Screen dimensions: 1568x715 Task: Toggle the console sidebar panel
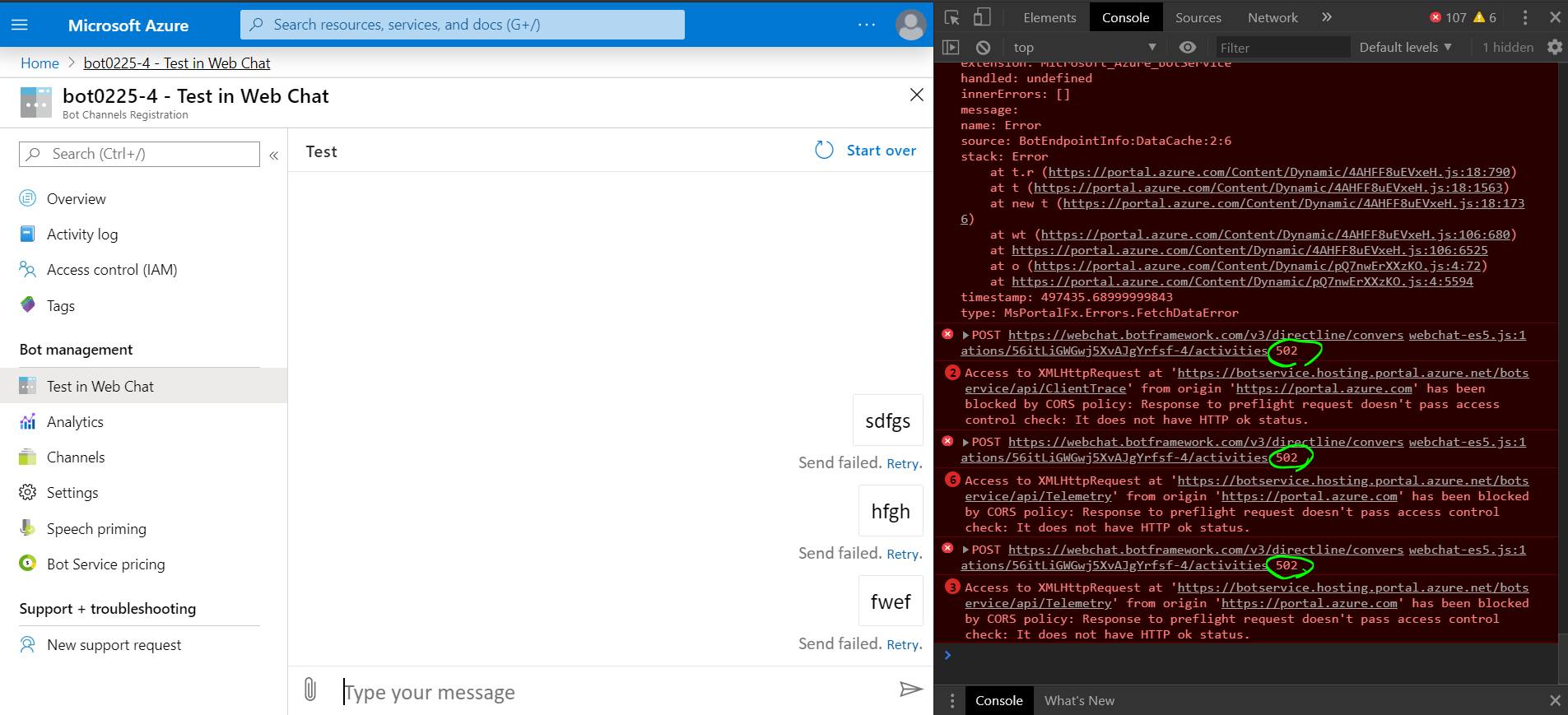pyautogui.click(x=952, y=48)
